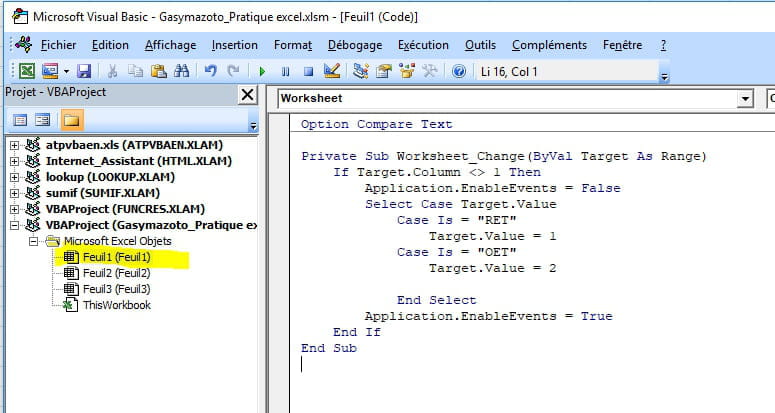Image resolution: width=775 pixels, height=413 pixels.
Task: Collapse VBAProject (Gasymazoto_Pratique) node
Action: coord(14,225)
